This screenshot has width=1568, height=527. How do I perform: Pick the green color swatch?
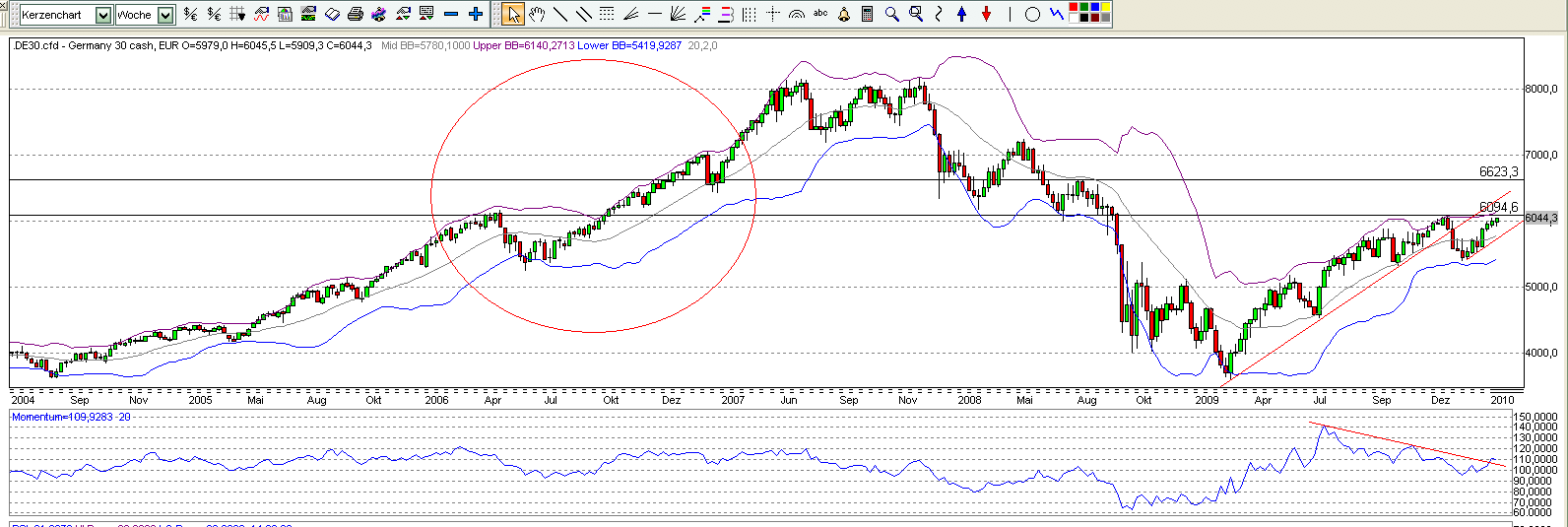click(x=1084, y=7)
